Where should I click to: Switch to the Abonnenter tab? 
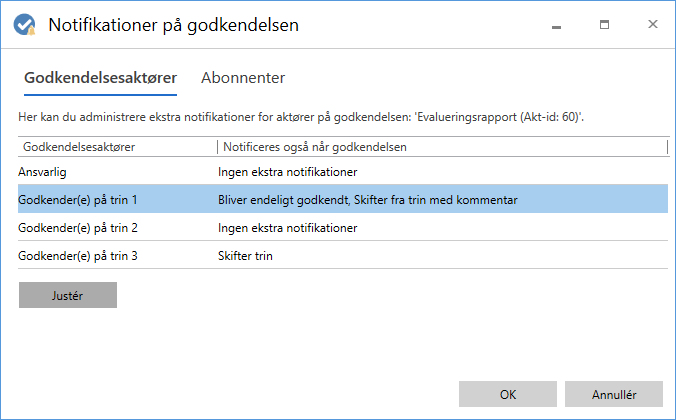pos(243,77)
